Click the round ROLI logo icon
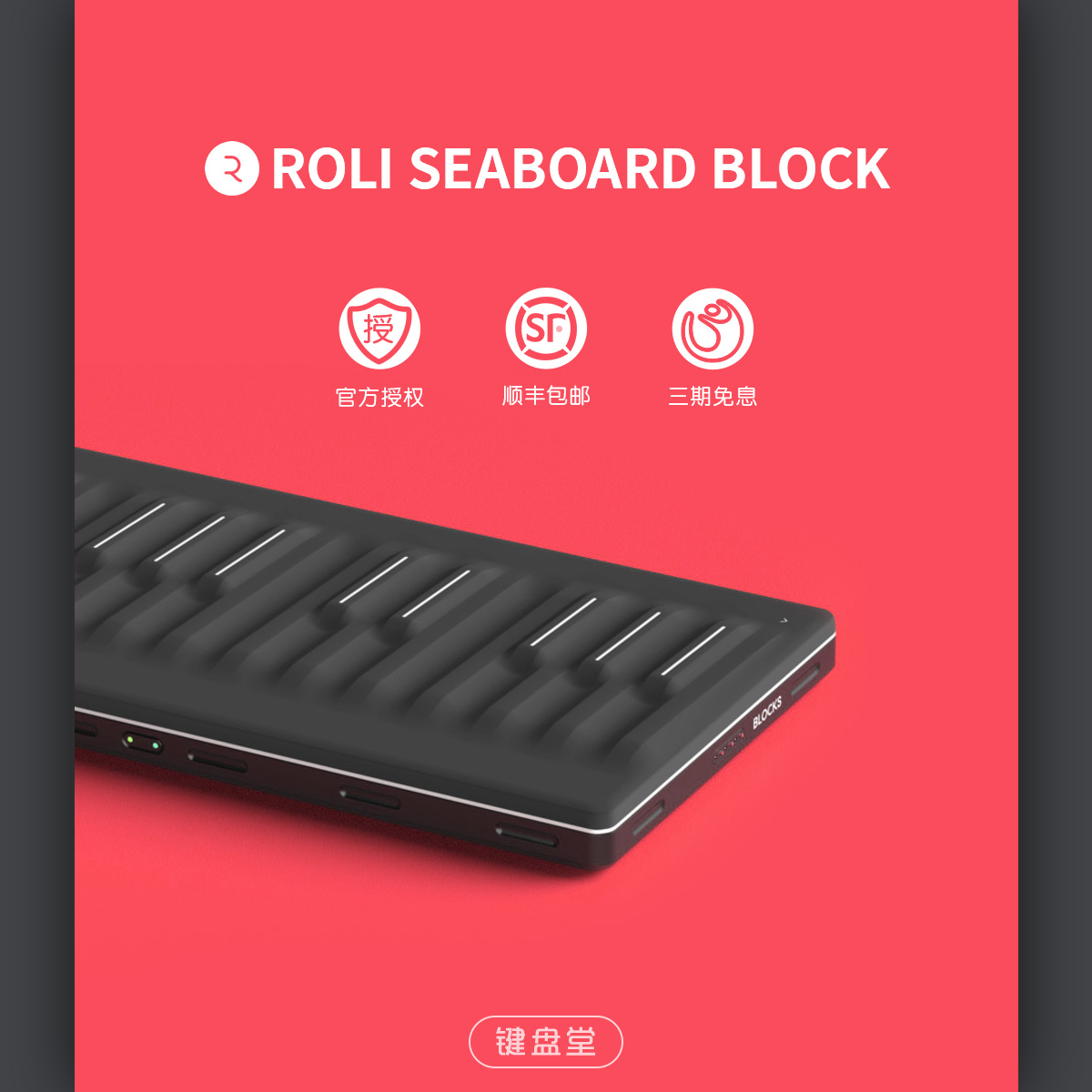 (x=232, y=168)
